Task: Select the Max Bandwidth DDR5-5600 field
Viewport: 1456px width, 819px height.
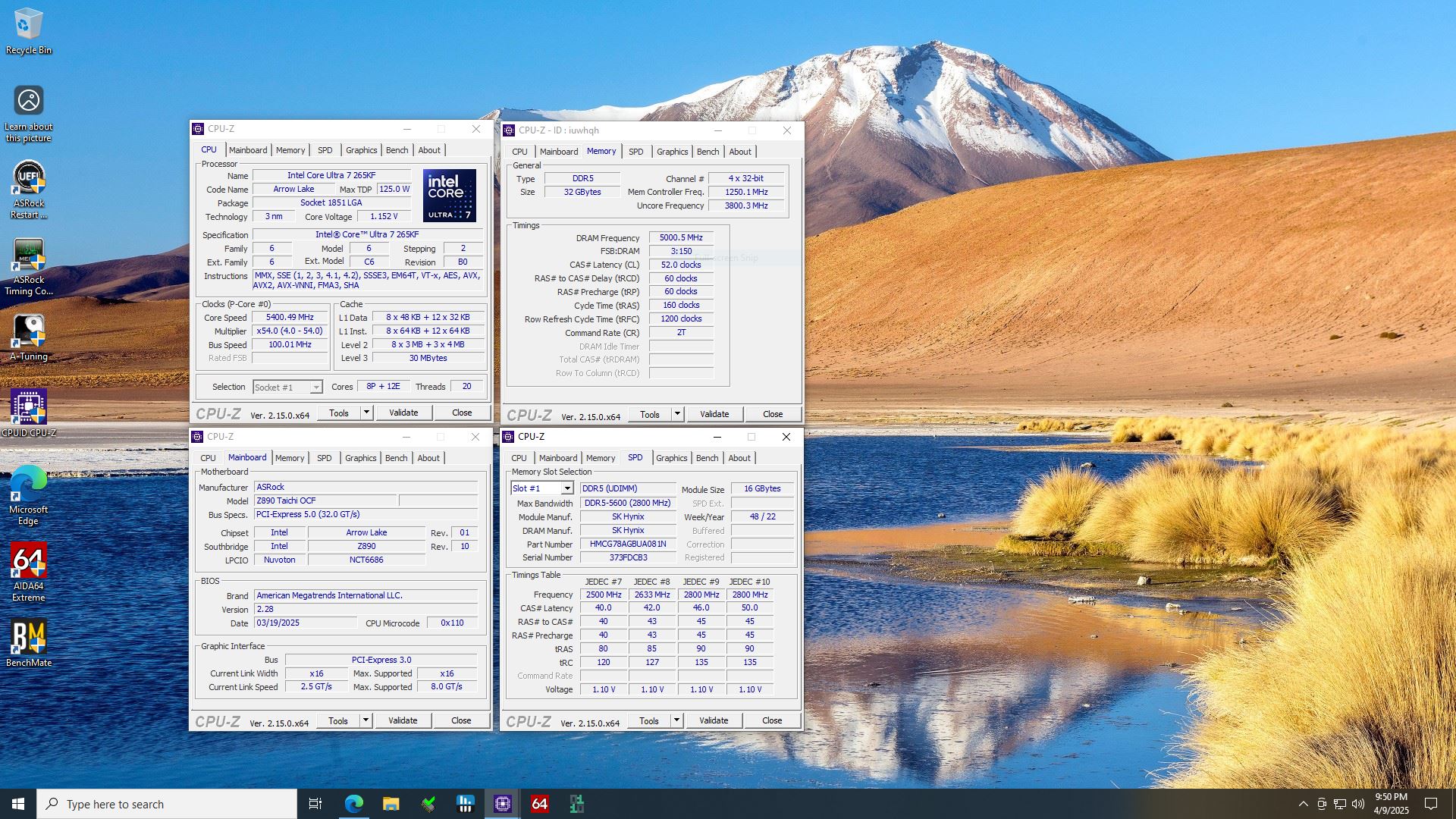Action: coord(628,503)
